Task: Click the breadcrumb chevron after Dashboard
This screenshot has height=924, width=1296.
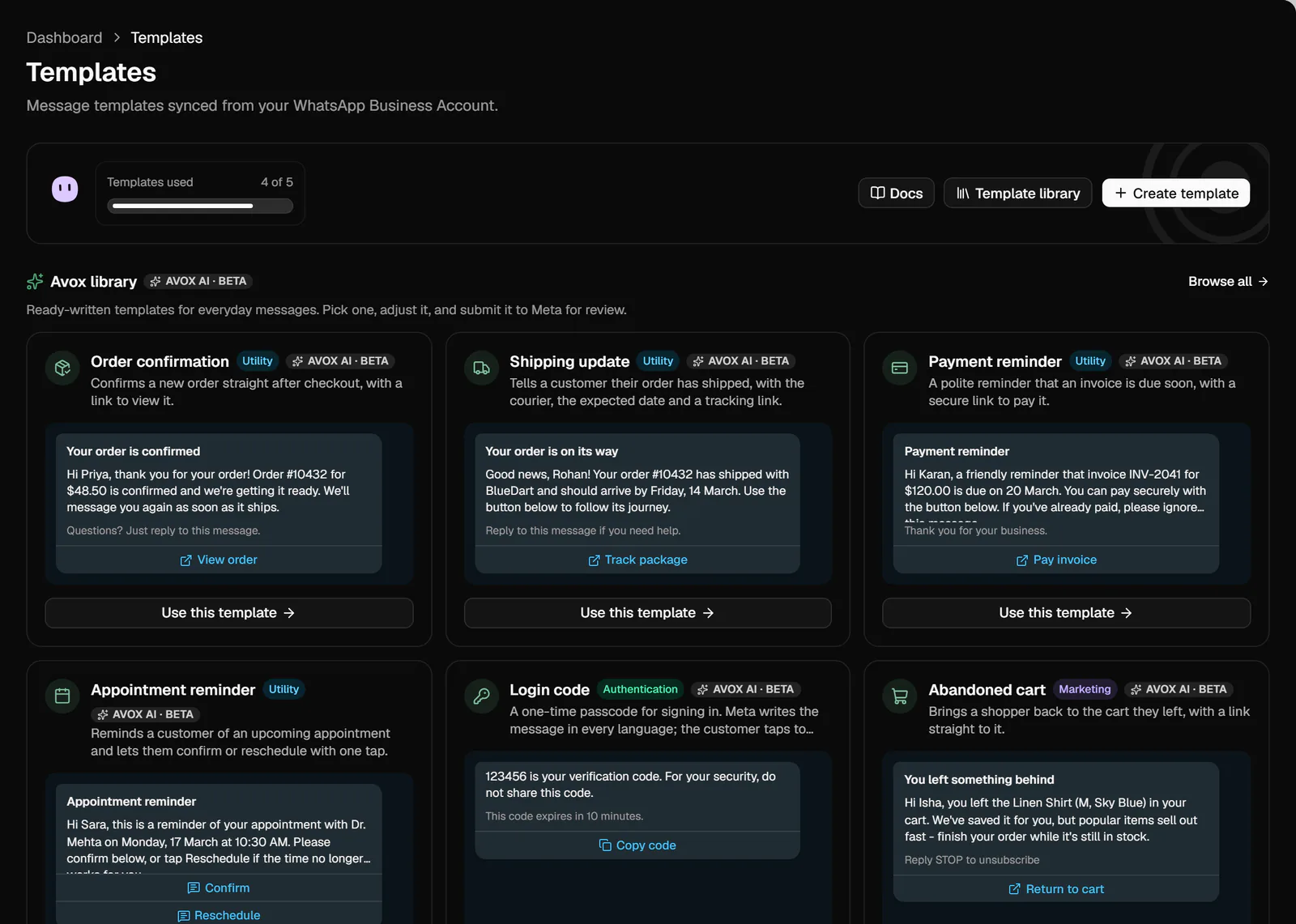Action: point(117,38)
